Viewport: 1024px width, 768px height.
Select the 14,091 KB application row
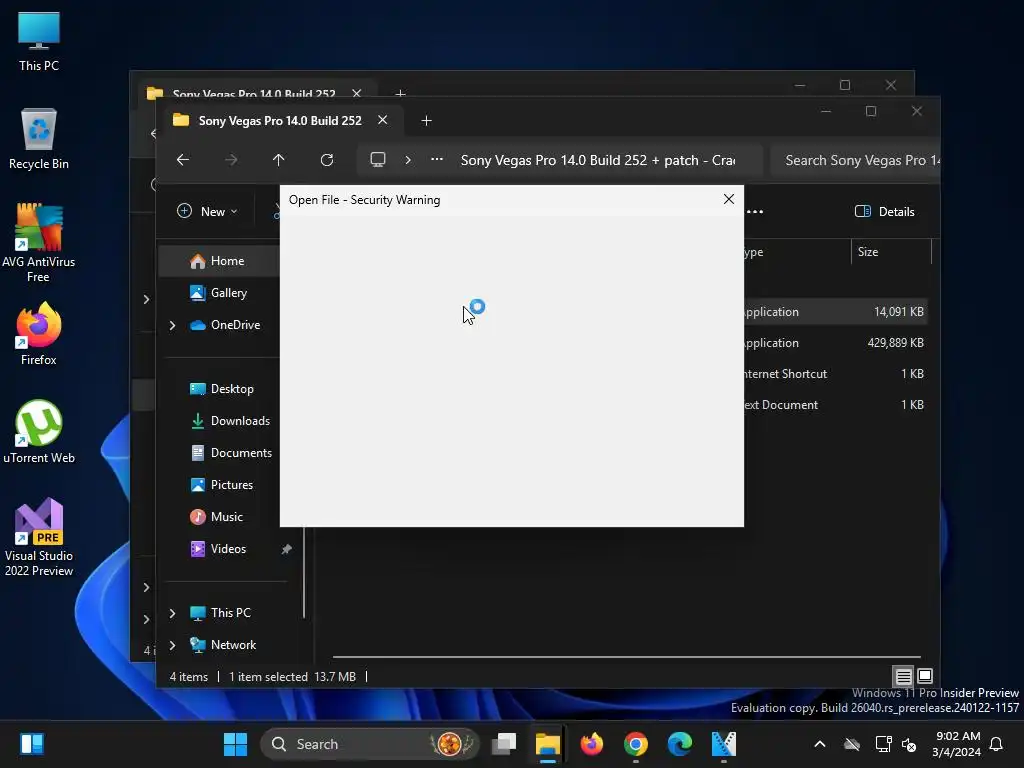click(x=836, y=312)
